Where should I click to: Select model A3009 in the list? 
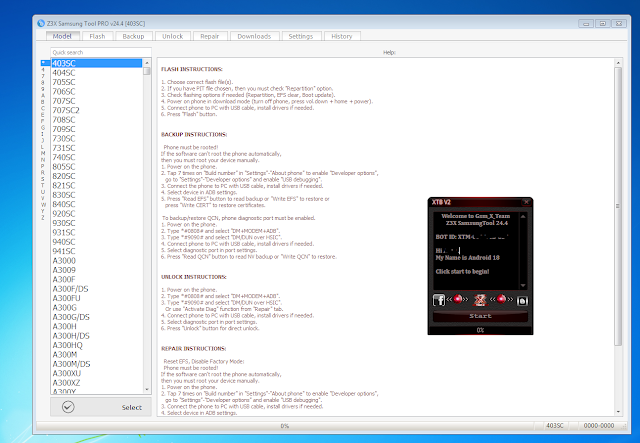tap(96, 270)
